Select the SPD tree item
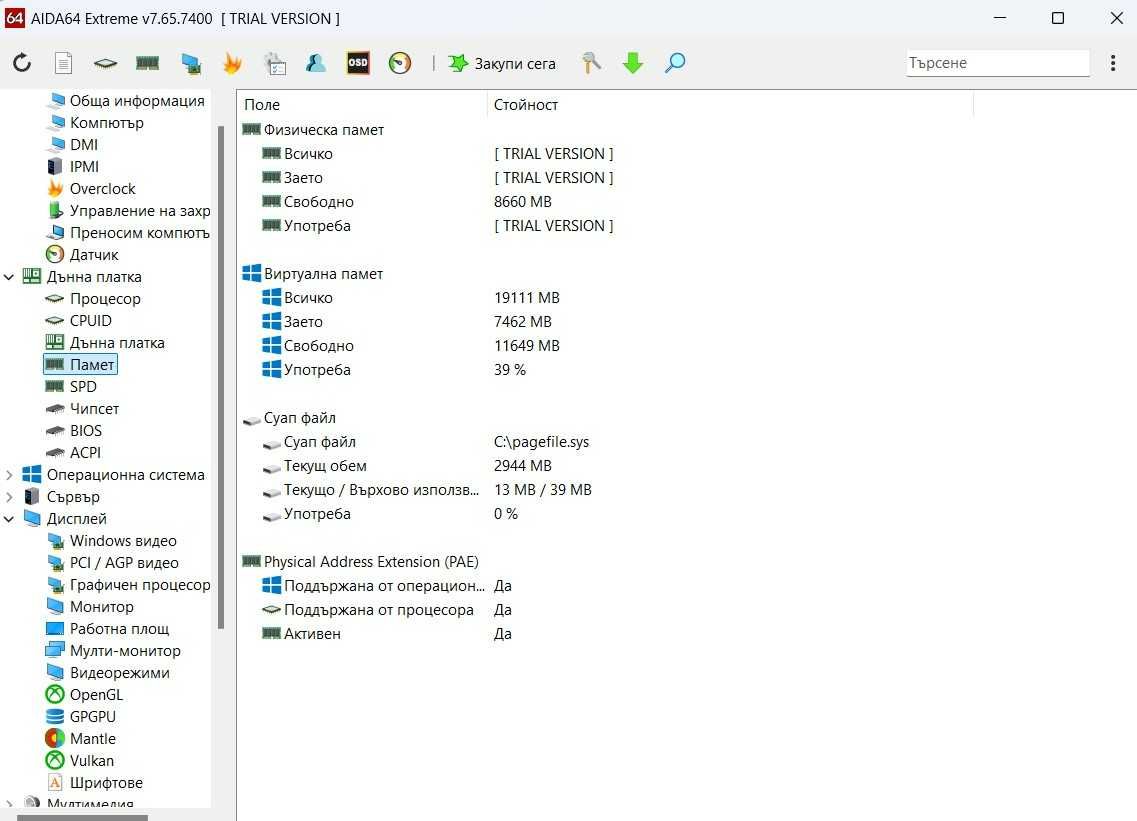This screenshot has width=1137, height=821. [72, 387]
